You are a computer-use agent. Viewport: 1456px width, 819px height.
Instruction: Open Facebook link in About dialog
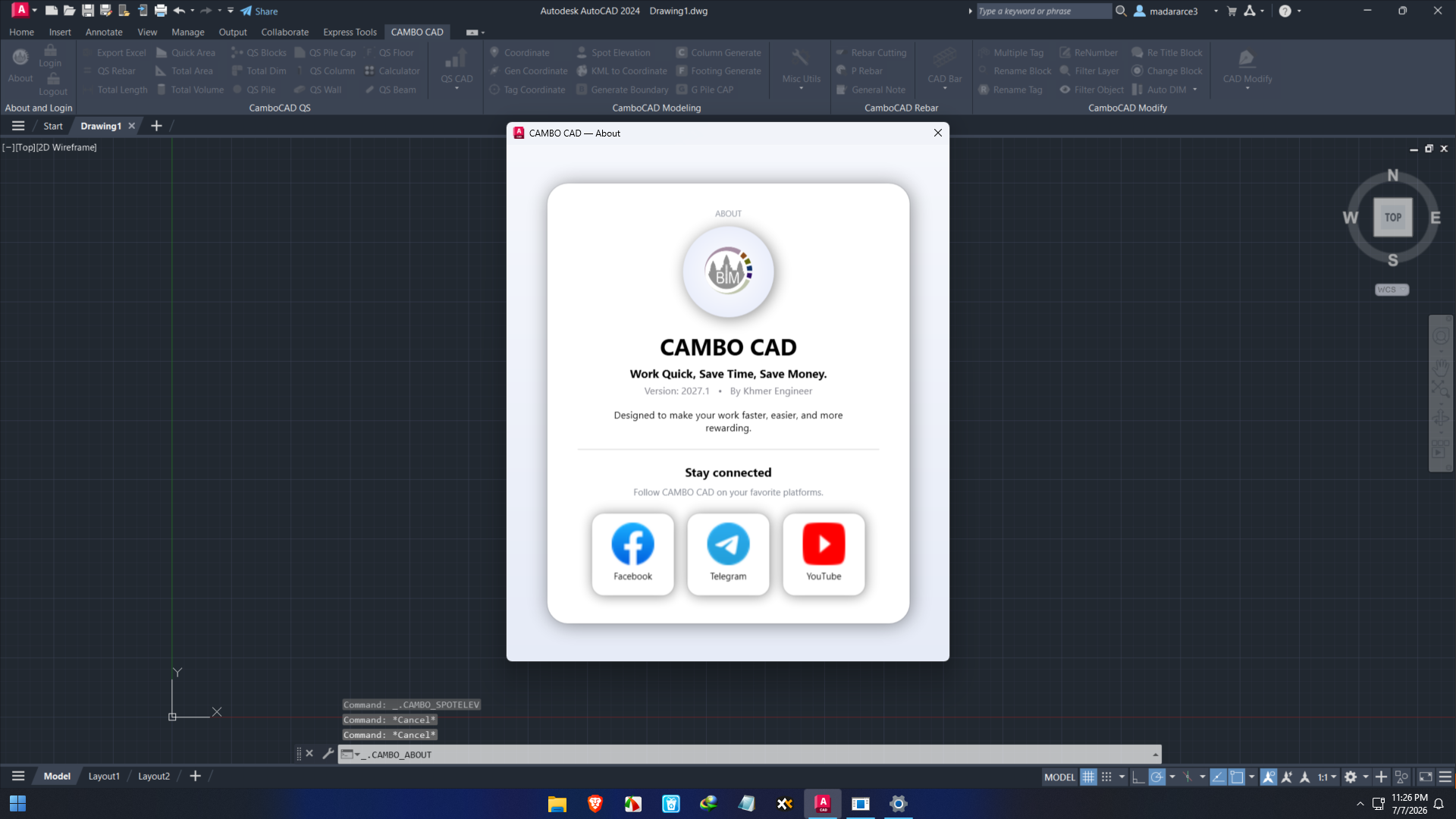coord(632,554)
